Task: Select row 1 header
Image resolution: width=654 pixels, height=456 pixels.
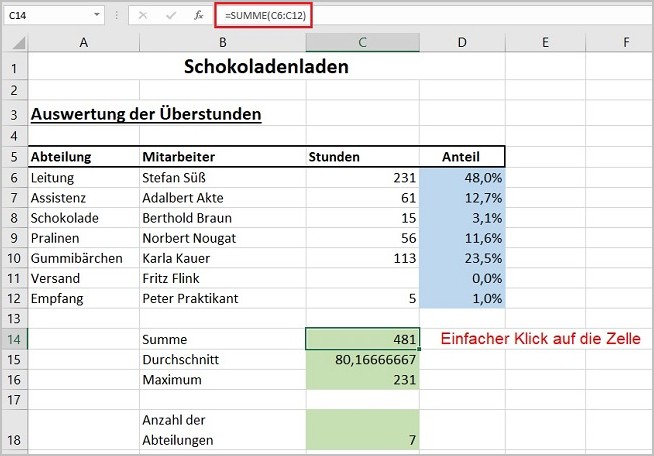Action: coord(14,66)
